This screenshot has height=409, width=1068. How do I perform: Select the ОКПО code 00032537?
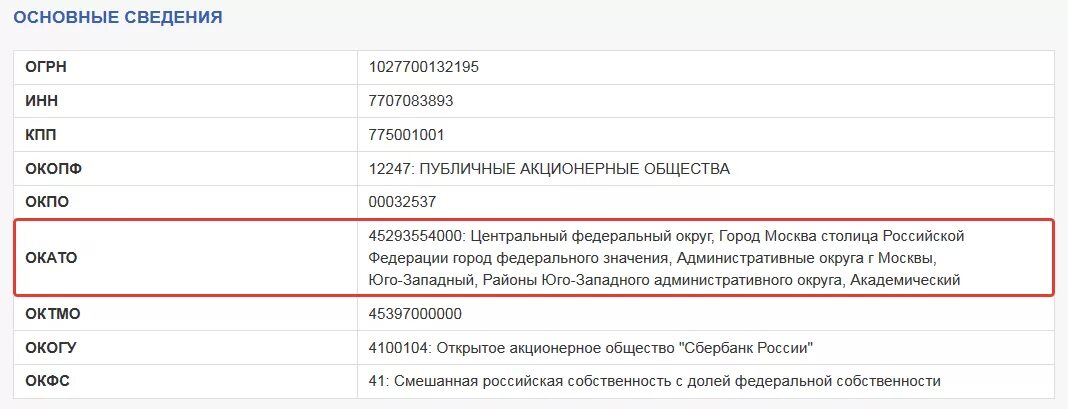[402, 202]
